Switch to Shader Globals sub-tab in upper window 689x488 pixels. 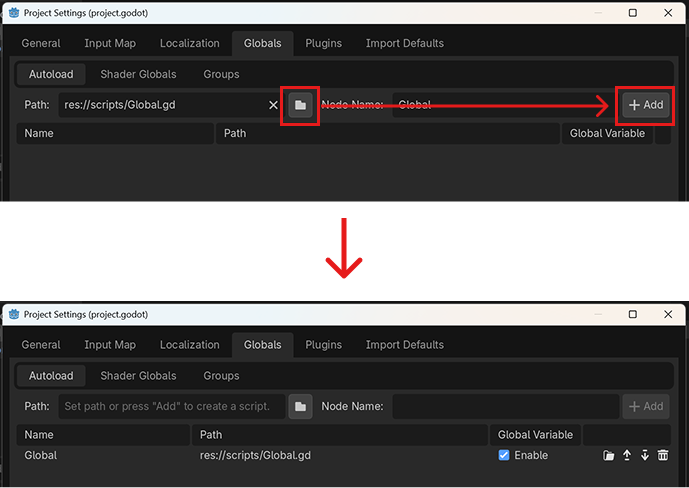point(138,74)
